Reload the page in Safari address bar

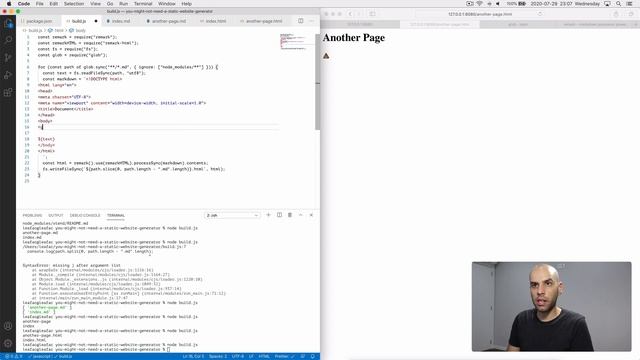point(540,14)
